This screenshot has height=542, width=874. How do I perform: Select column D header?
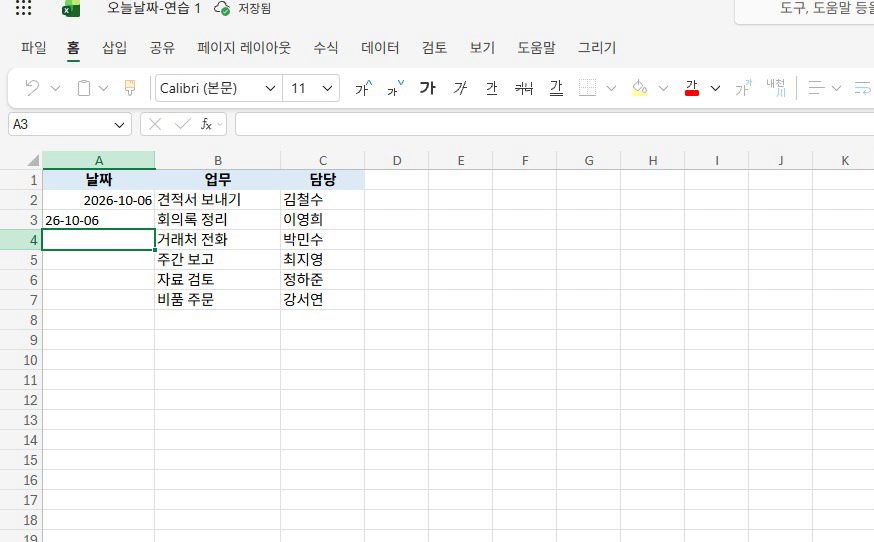(397, 161)
